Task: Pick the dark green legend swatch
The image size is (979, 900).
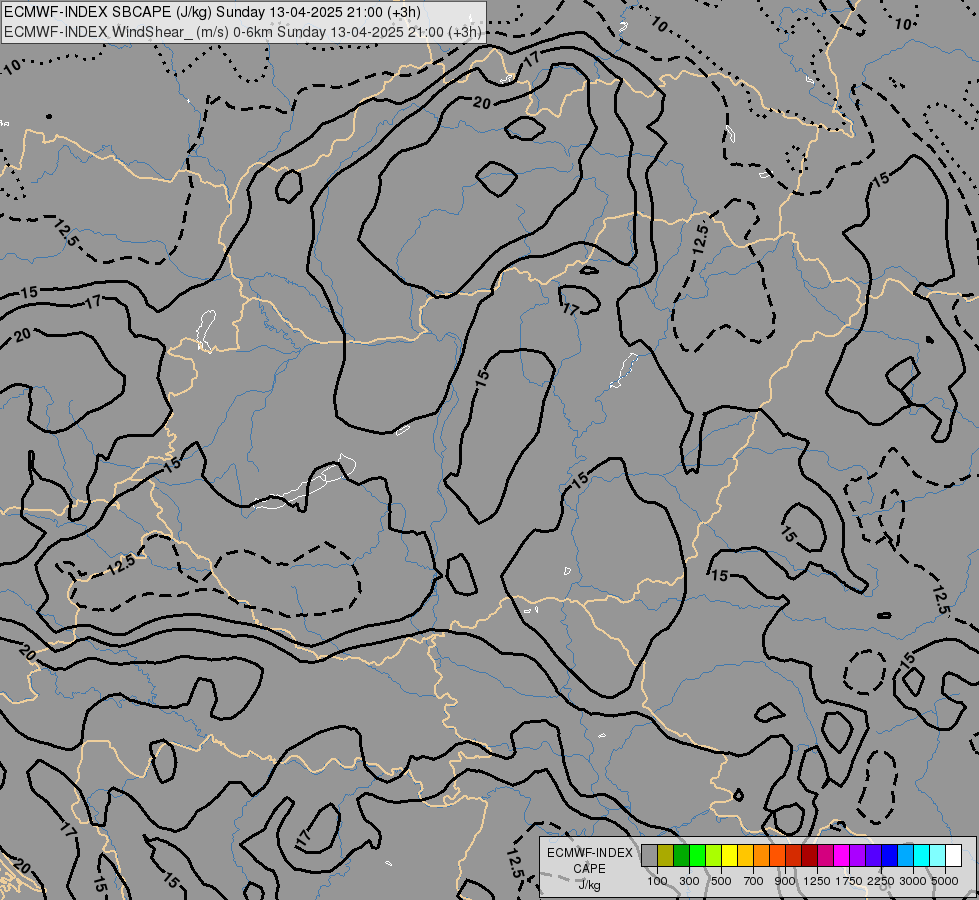Action: click(x=682, y=855)
